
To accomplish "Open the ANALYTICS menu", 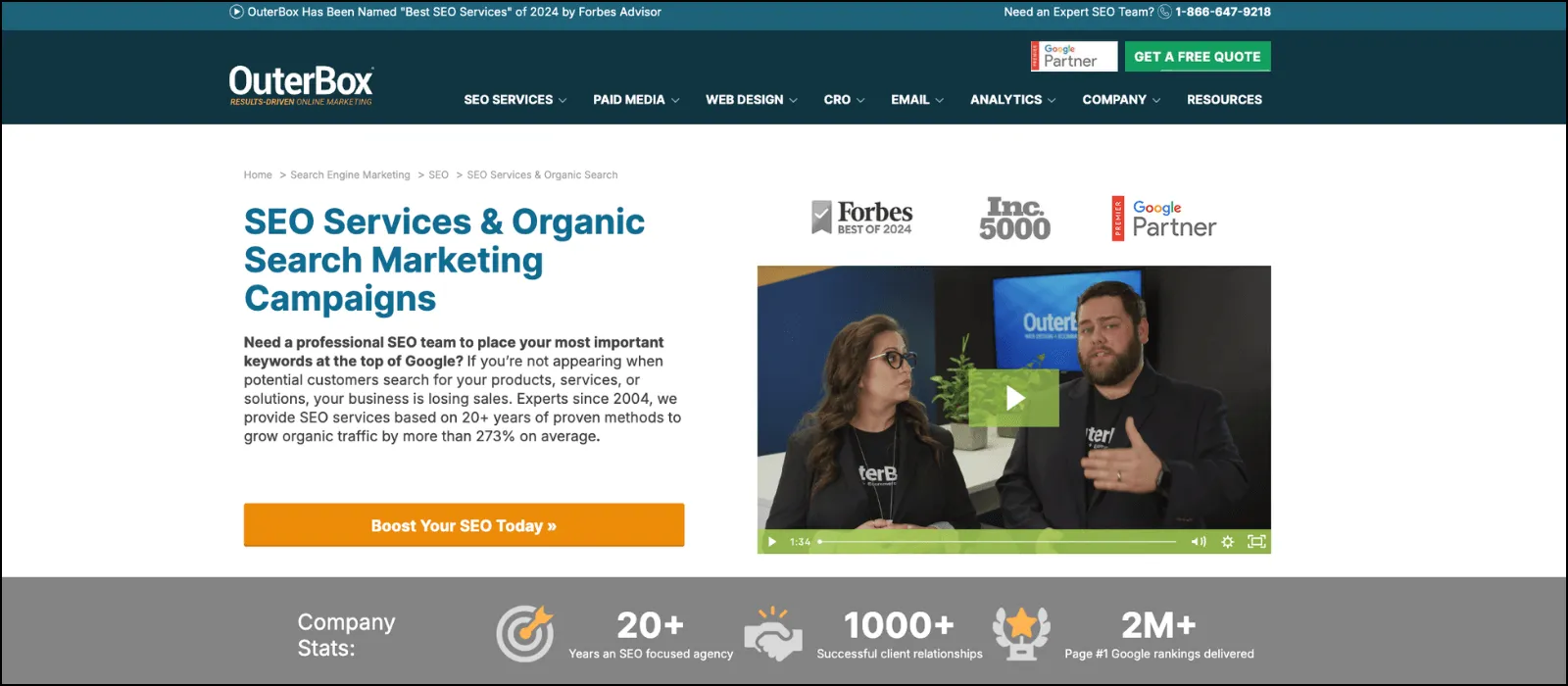I will (x=1006, y=100).
